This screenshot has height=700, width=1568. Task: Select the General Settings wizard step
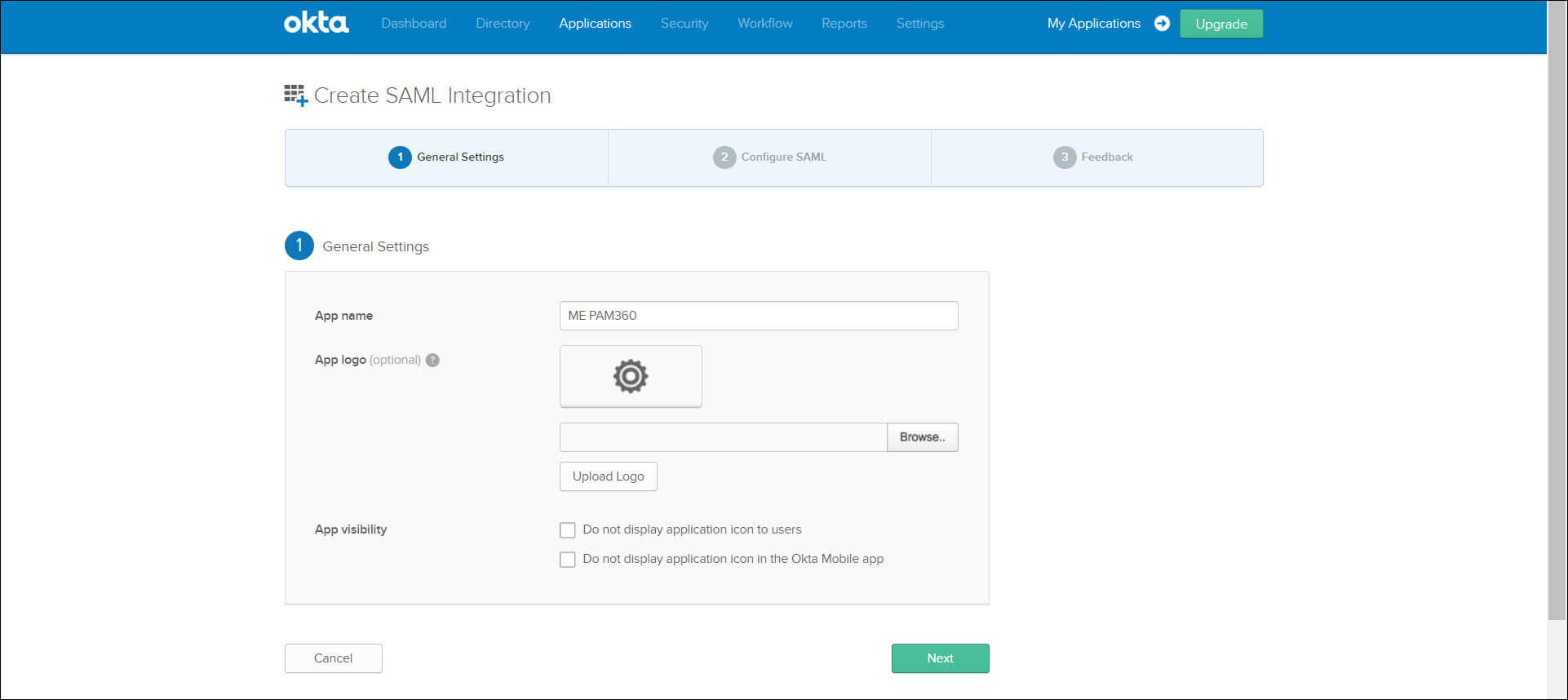446,157
